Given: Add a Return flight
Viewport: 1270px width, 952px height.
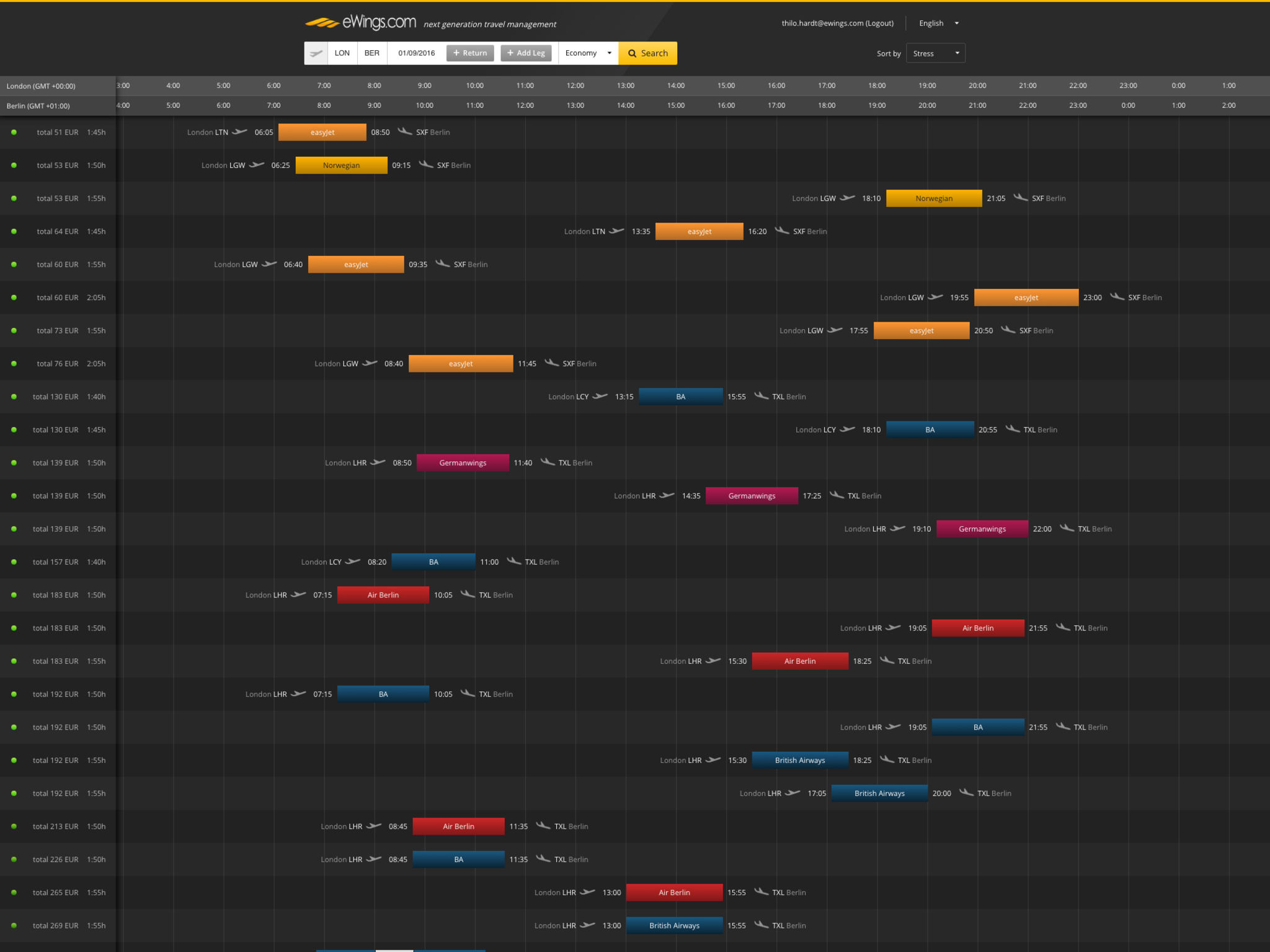Looking at the screenshot, I should coord(470,53).
